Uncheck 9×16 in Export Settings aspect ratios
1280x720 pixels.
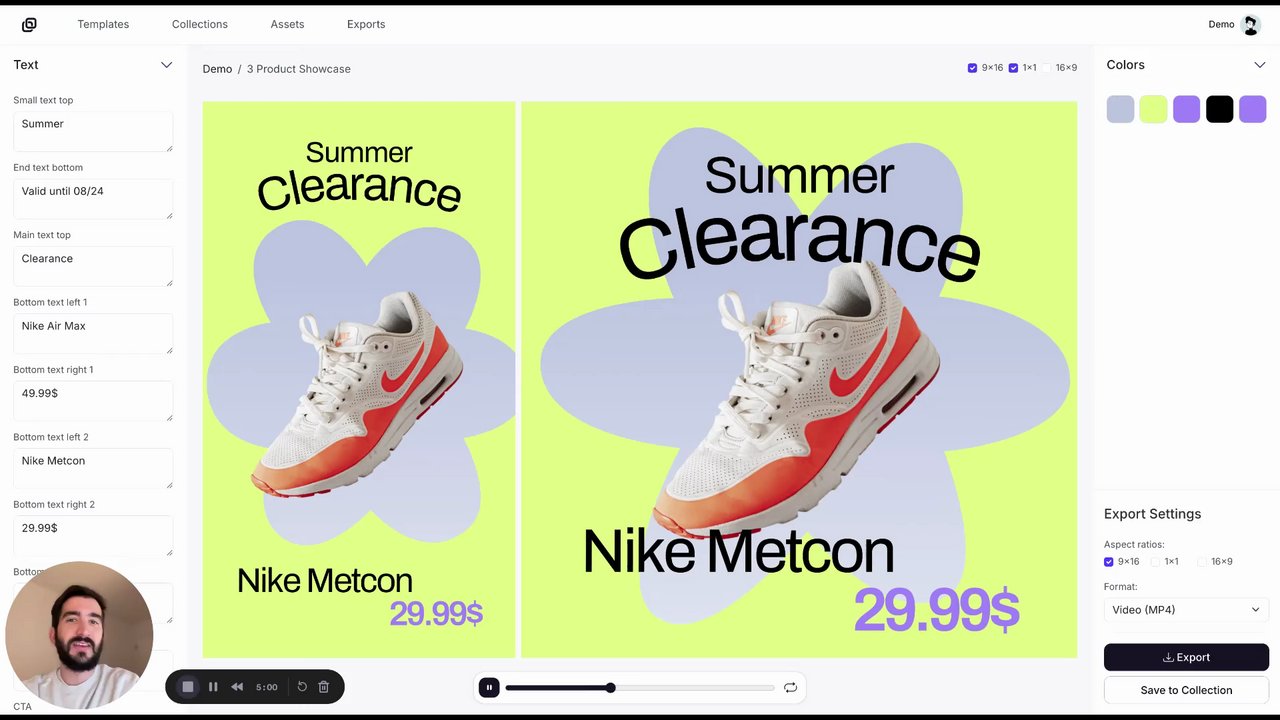[x=1108, y=562]
